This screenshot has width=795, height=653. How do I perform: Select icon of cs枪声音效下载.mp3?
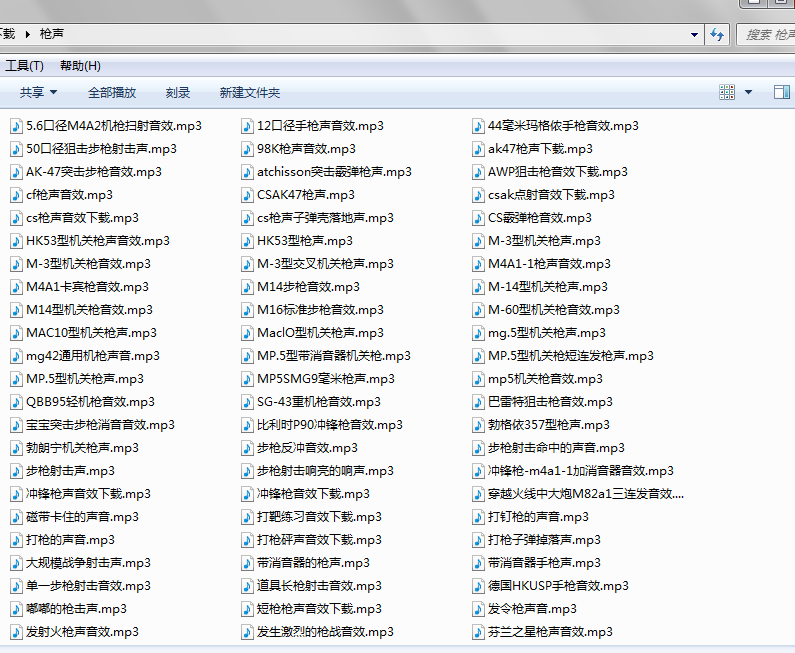17,218
